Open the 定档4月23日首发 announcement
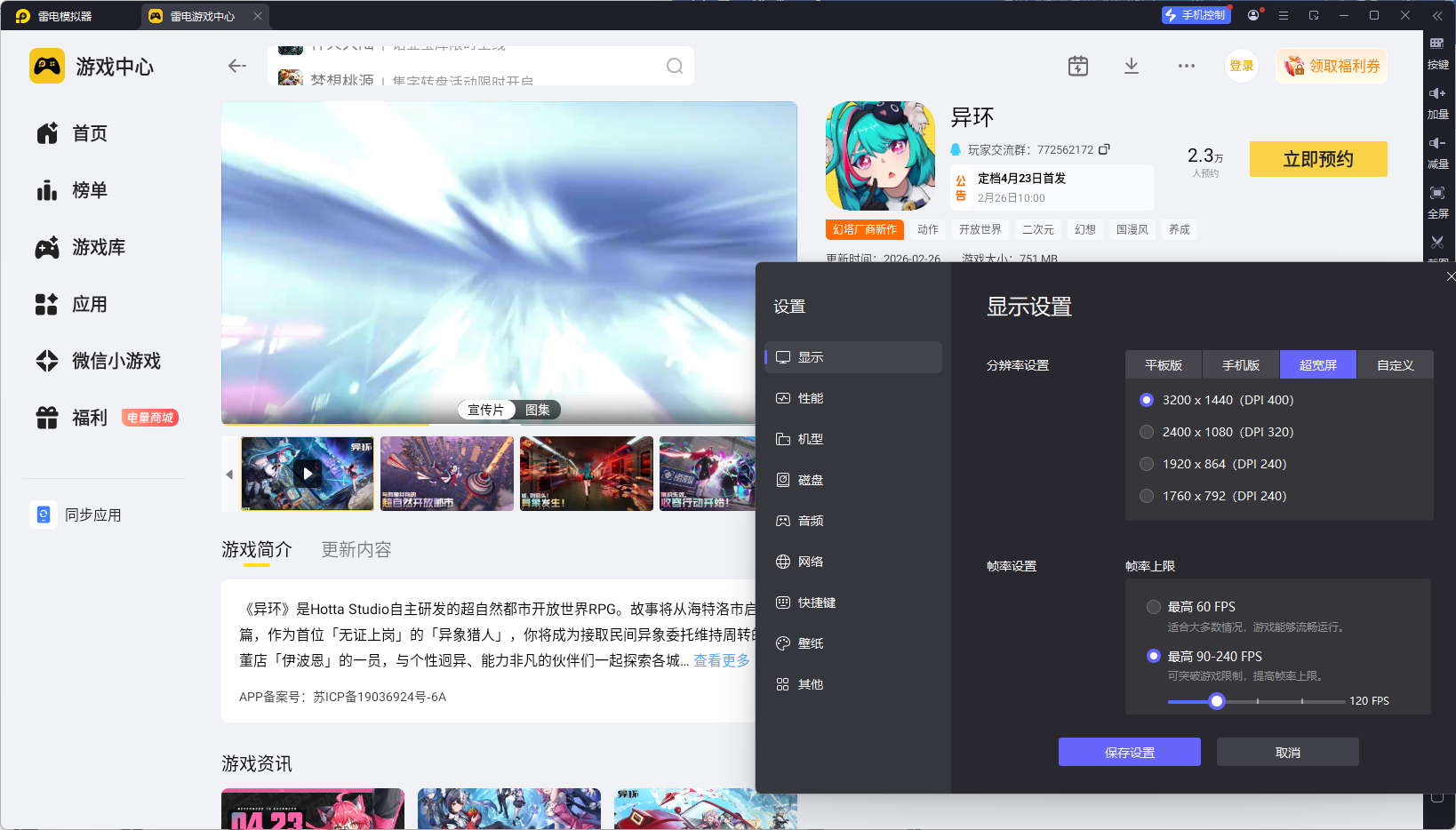Image resolution: width=1456 pixels, height=830 pixels. (1052, 188)
